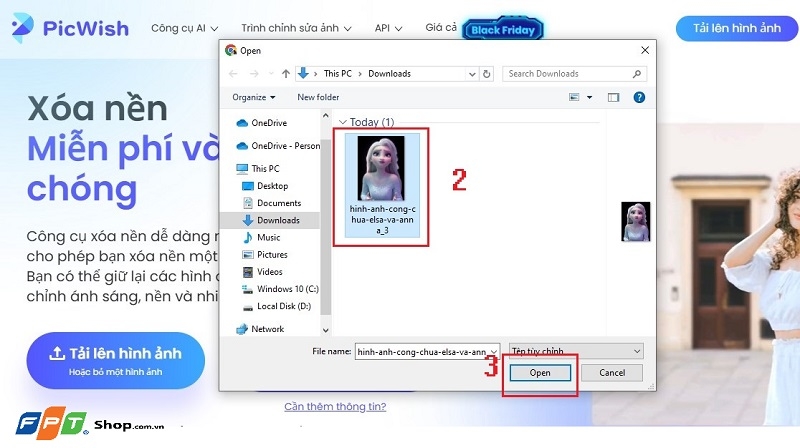
Task: Select the OneDrive cloud icon
Action: [x=242, y=123]
